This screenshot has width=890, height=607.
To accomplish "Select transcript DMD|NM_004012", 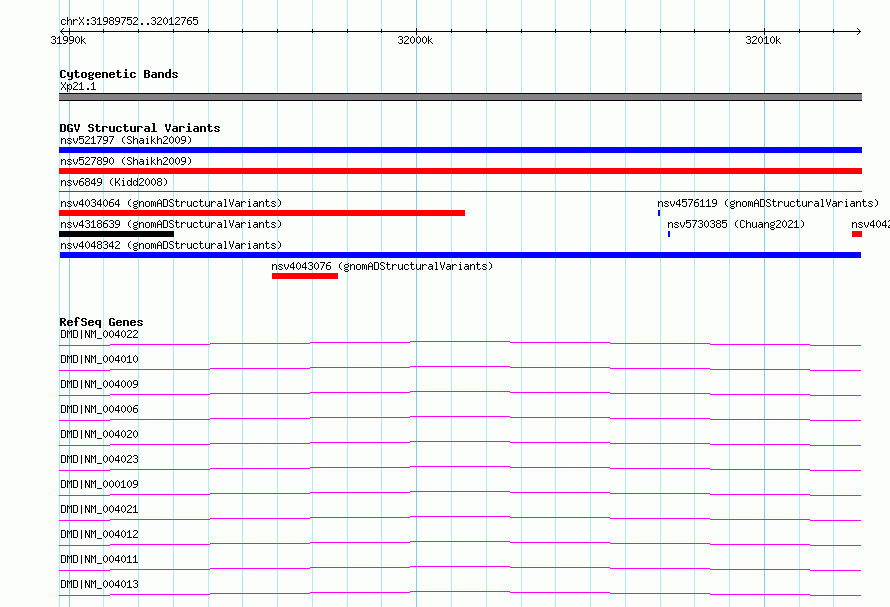I will coord(99,534).
